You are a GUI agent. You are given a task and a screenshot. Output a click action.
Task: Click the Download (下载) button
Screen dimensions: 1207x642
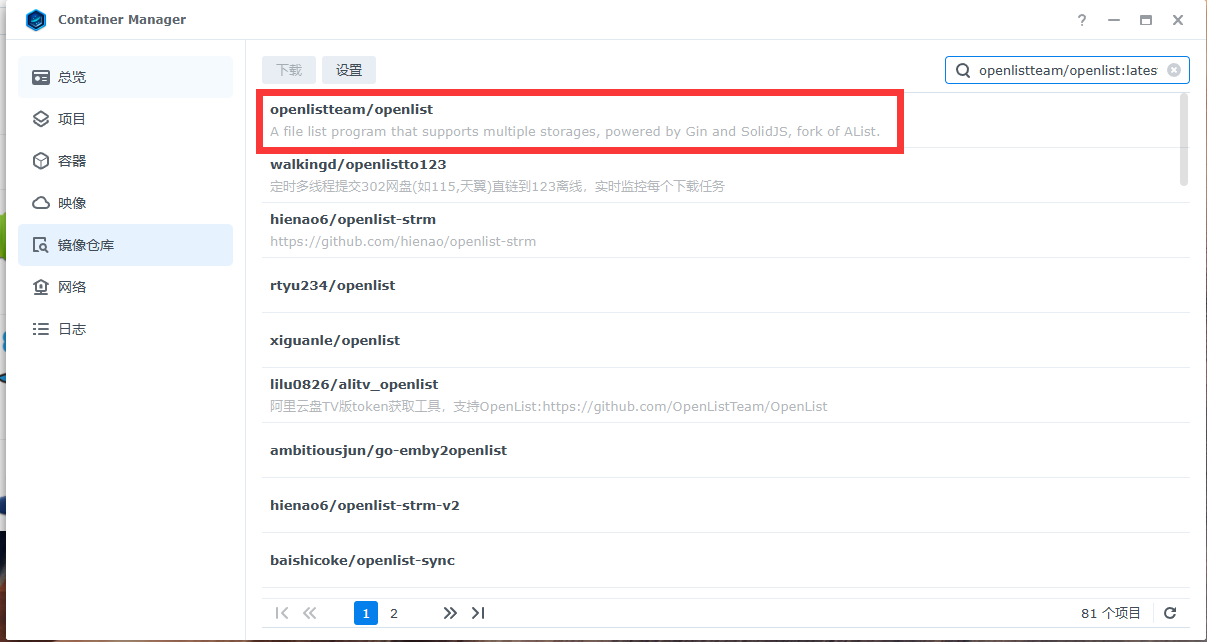(289, 70)
